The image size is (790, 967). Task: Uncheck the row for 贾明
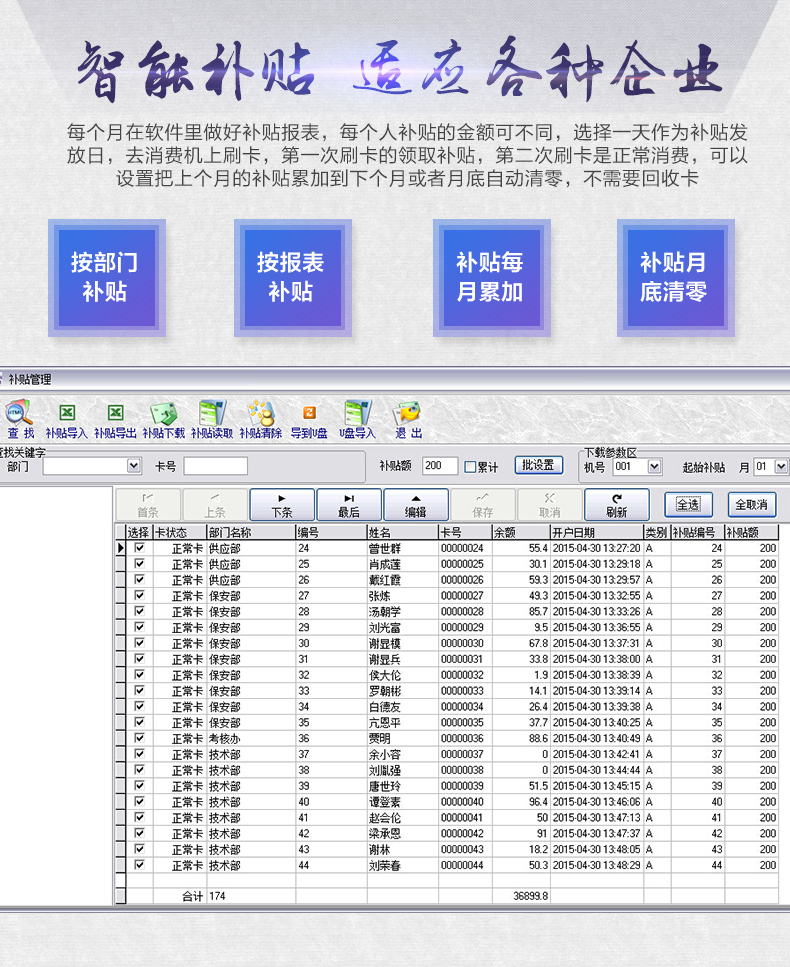[139, 738]
